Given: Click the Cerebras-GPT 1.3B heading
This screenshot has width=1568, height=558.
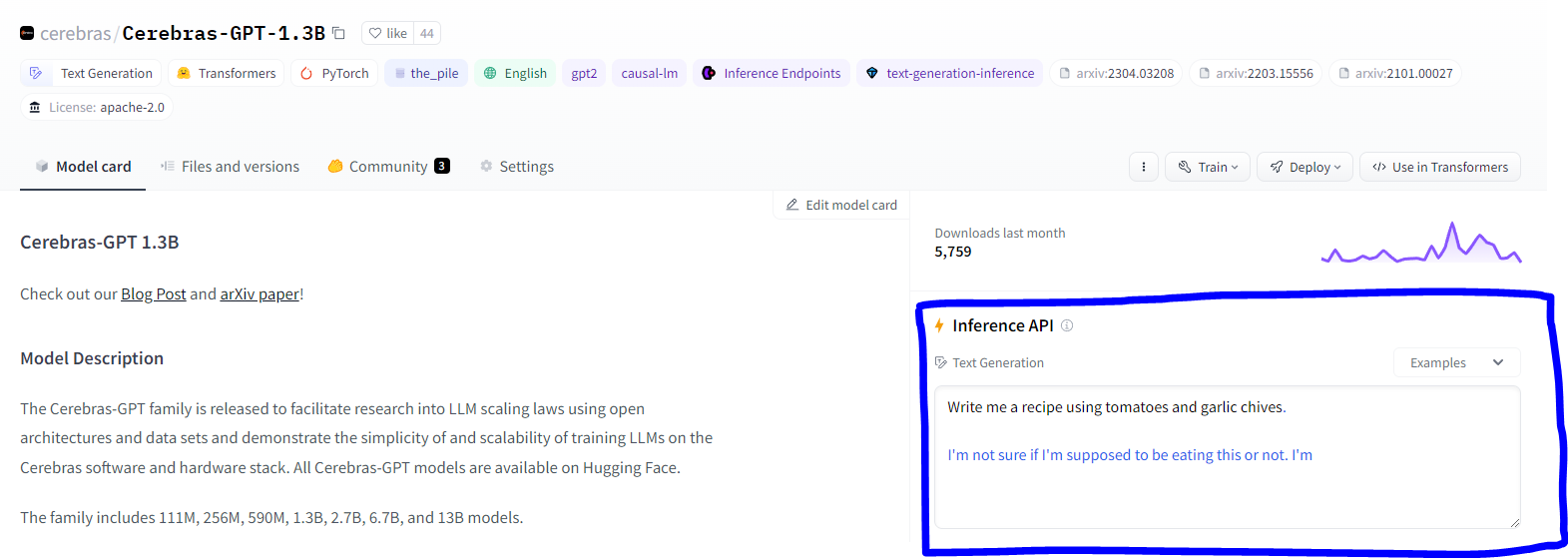Looking at the screenshot, I should (x=100, y=242).
